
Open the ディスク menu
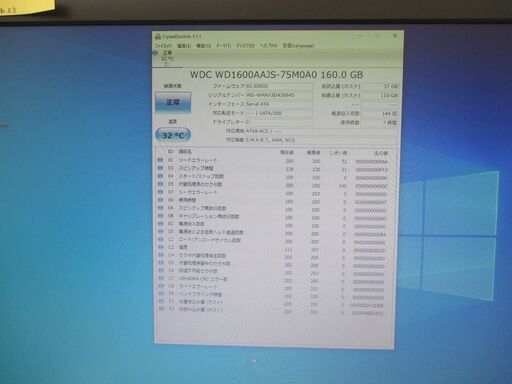245,46
